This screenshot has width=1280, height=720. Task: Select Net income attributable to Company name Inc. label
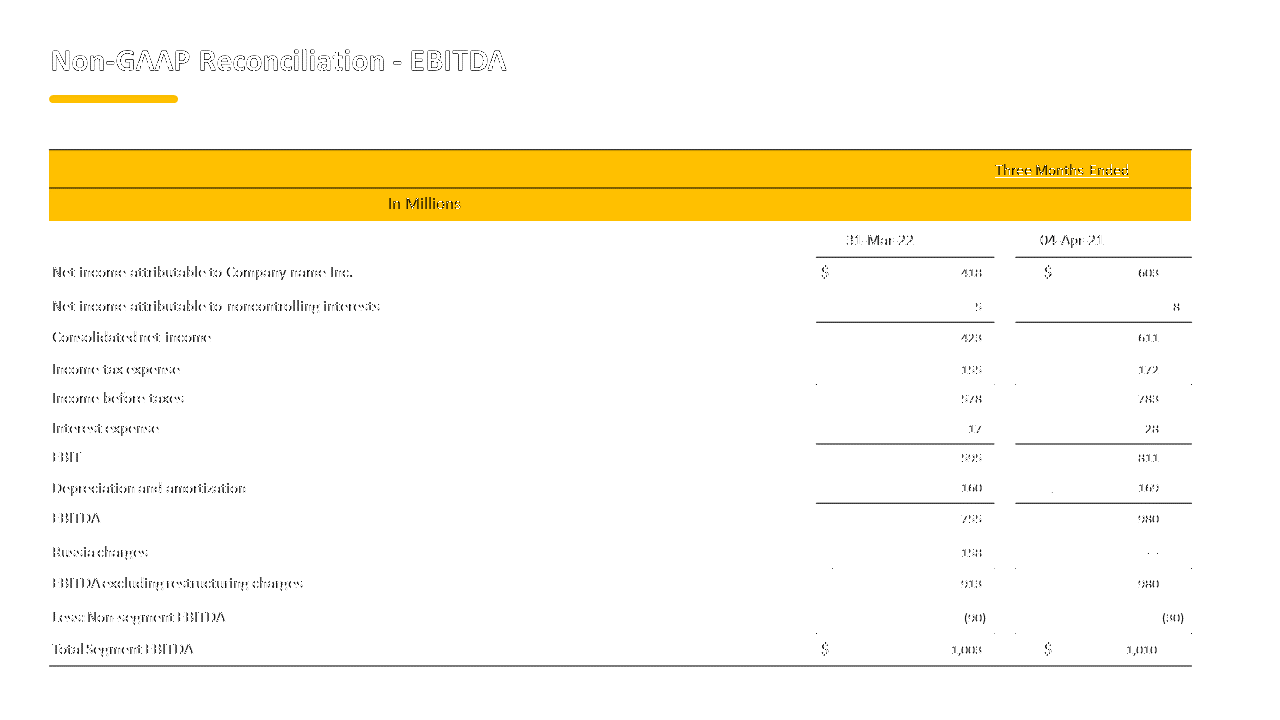(x=202, y=272)
